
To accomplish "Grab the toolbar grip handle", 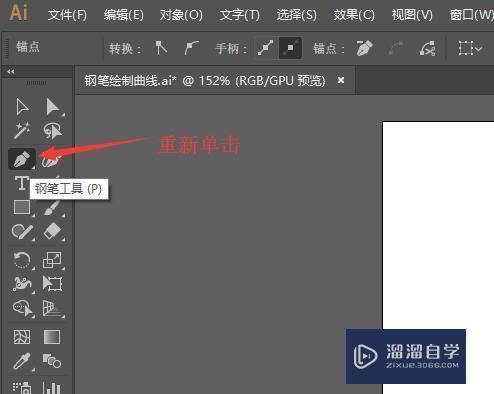I will click(36, 83).
